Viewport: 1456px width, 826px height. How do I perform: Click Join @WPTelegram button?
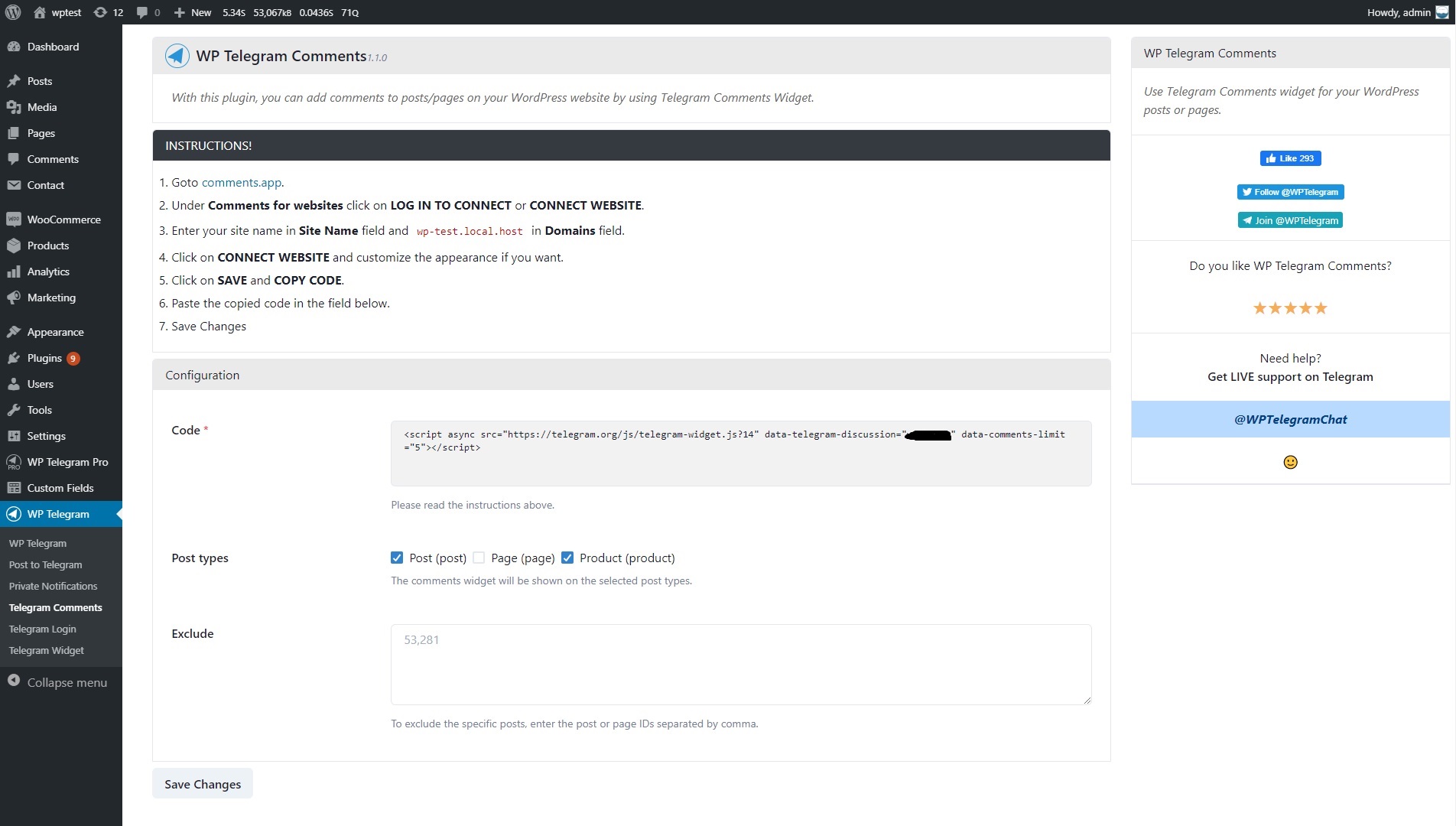[x=1290, y=220]
